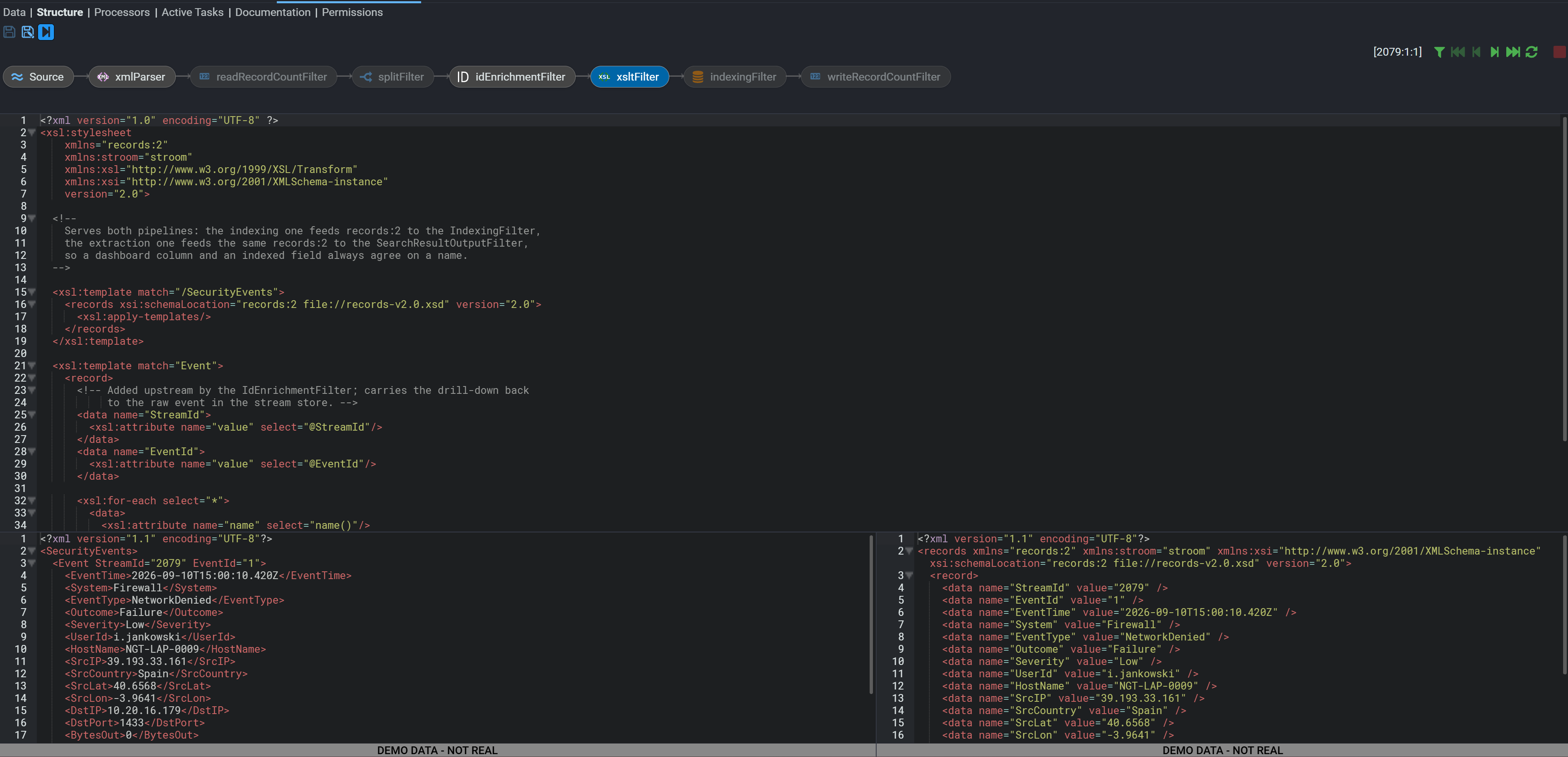Collapse Event fold in input pane line 3
Viewport: 1568px width, 757px height.
(x=31, y=563)
